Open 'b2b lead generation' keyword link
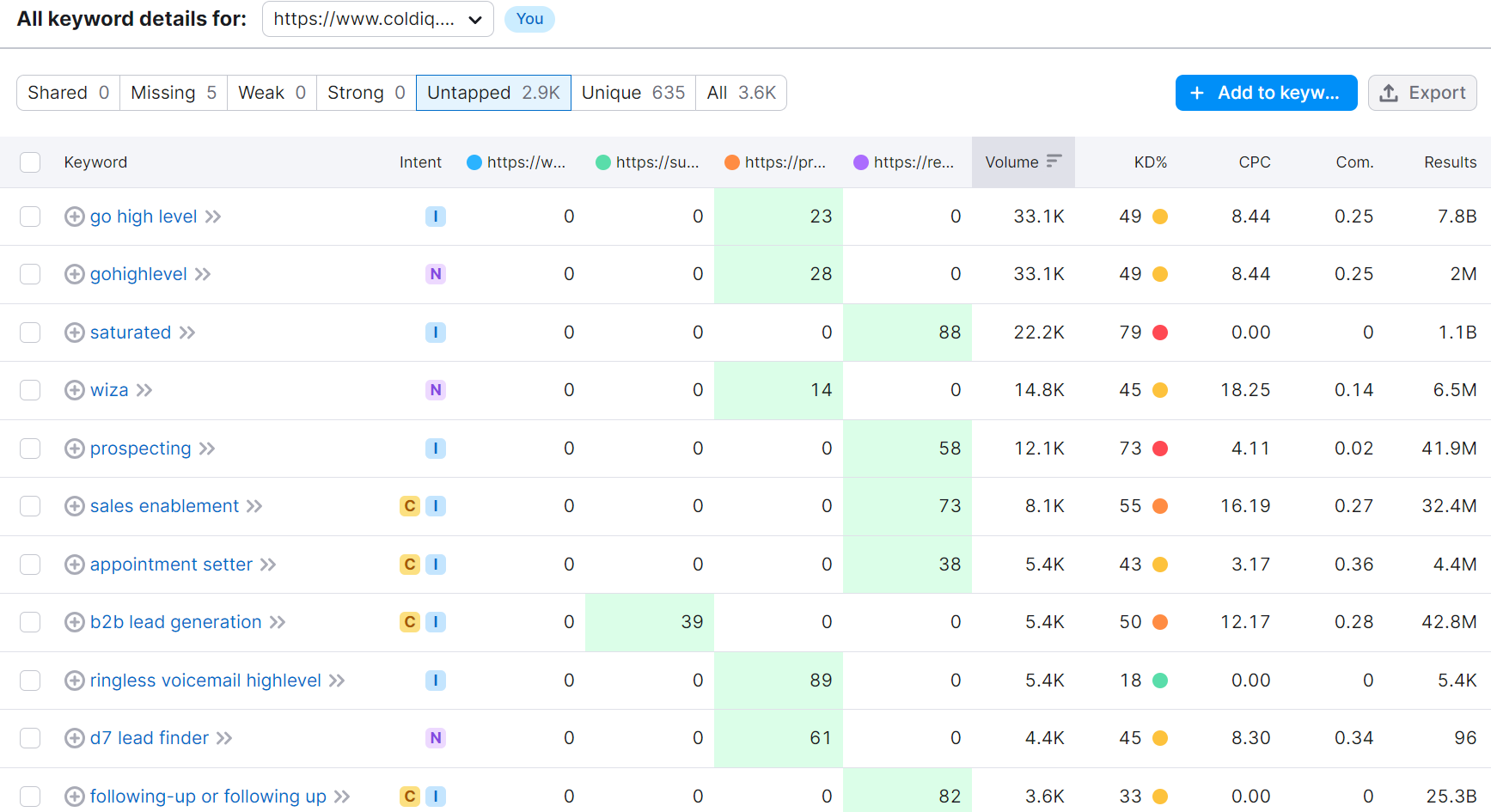The height and width of the screenshot is (812, 1491). [176, 622]
